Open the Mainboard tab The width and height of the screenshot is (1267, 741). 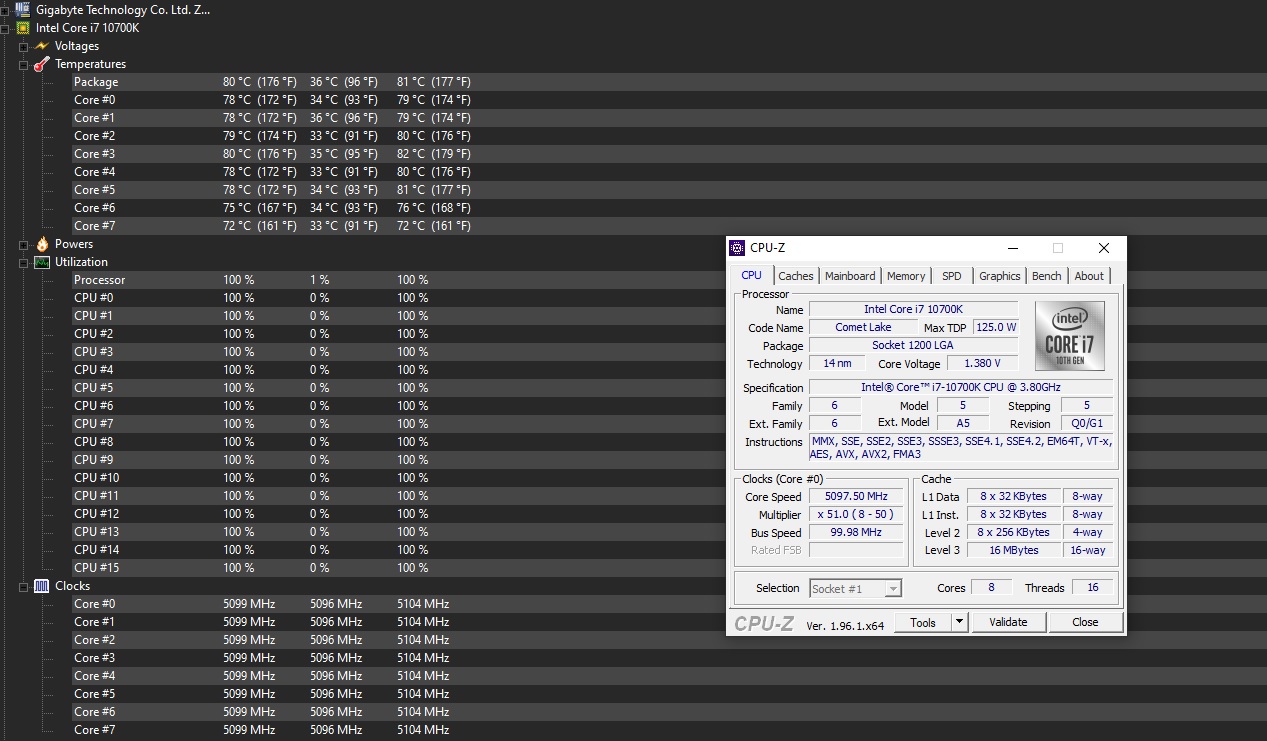tap(850, 276)
